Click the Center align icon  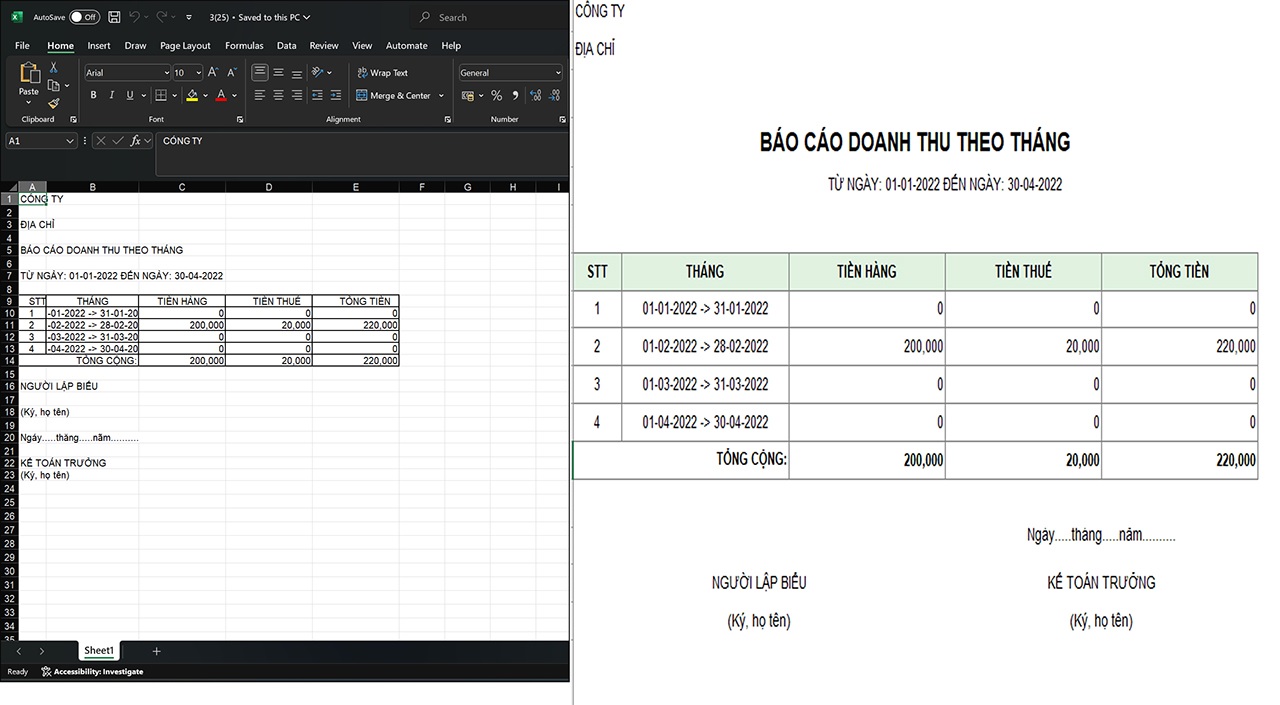(279, 96)
